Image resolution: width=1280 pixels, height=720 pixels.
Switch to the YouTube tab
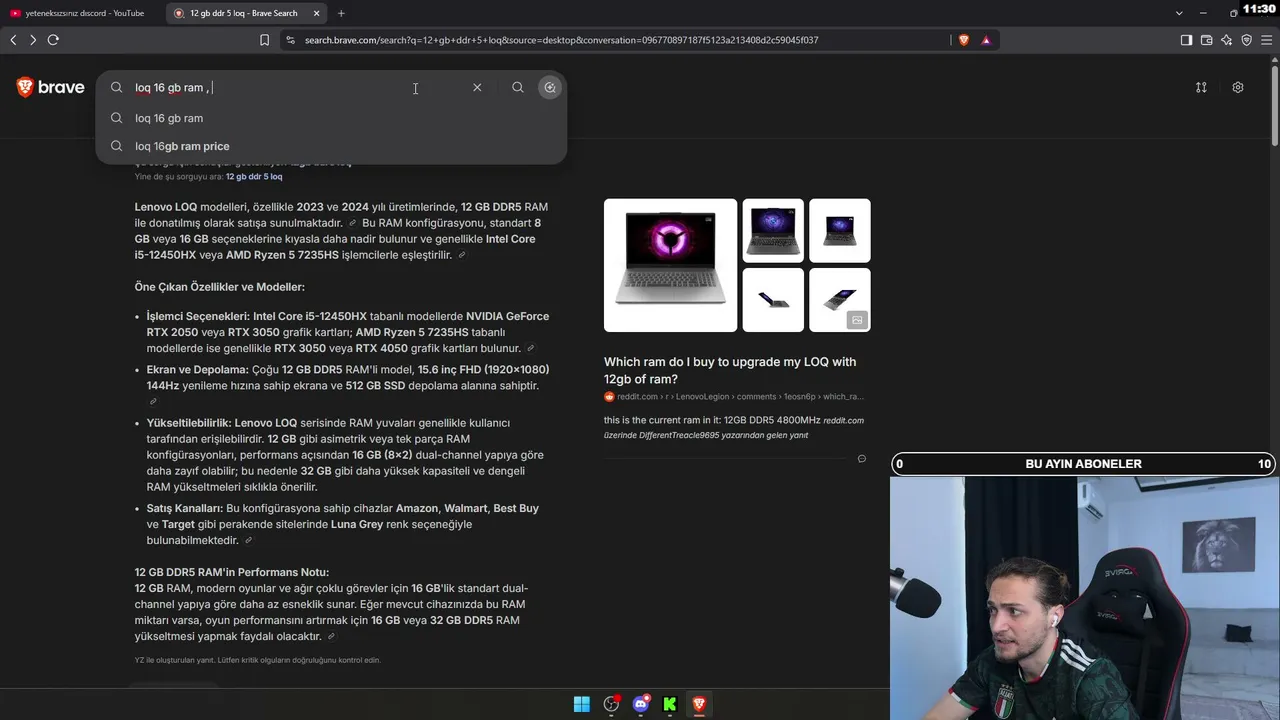tap(82, 13)
